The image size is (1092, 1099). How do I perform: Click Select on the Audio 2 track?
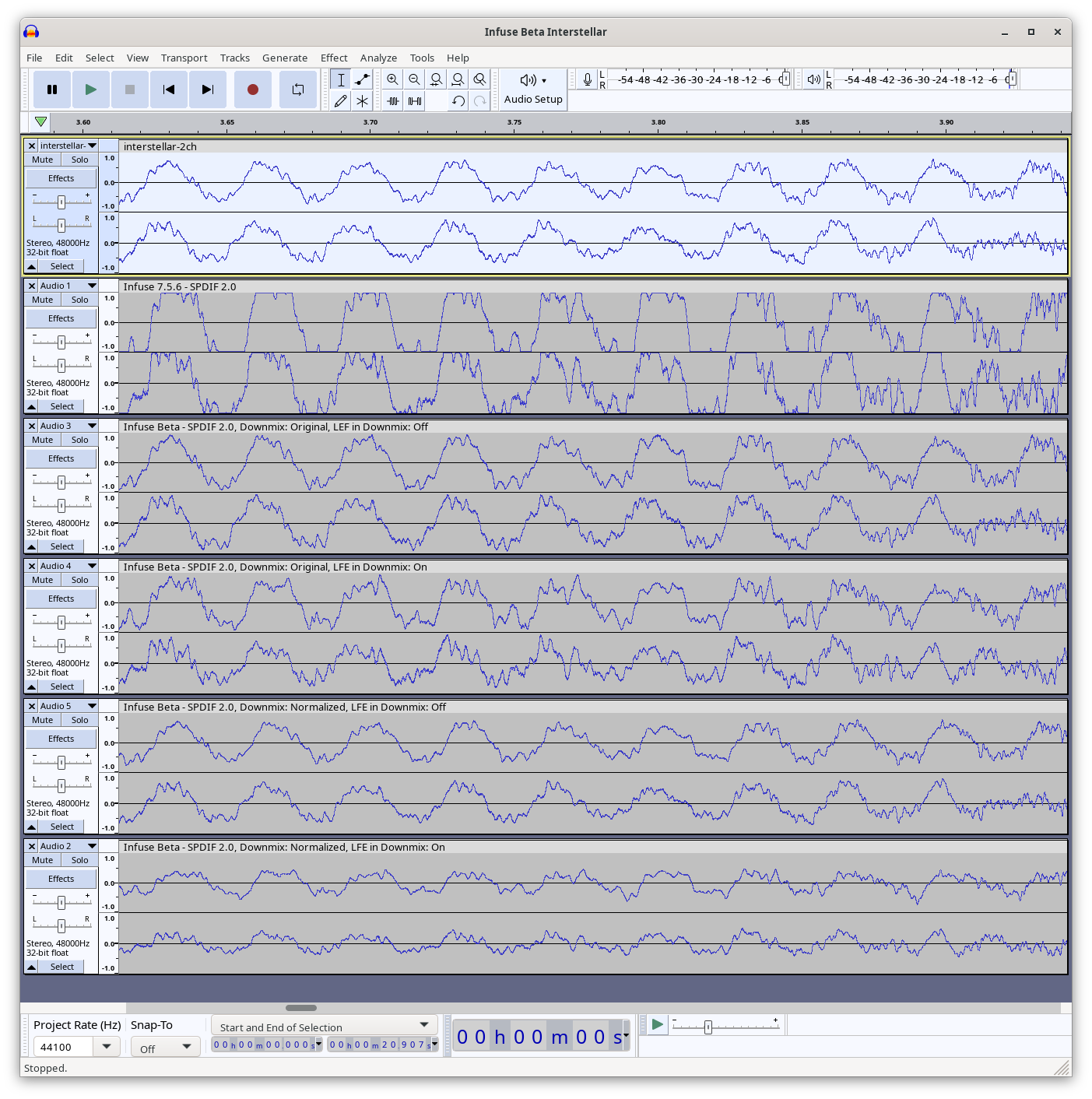click(x=62, y=967)
